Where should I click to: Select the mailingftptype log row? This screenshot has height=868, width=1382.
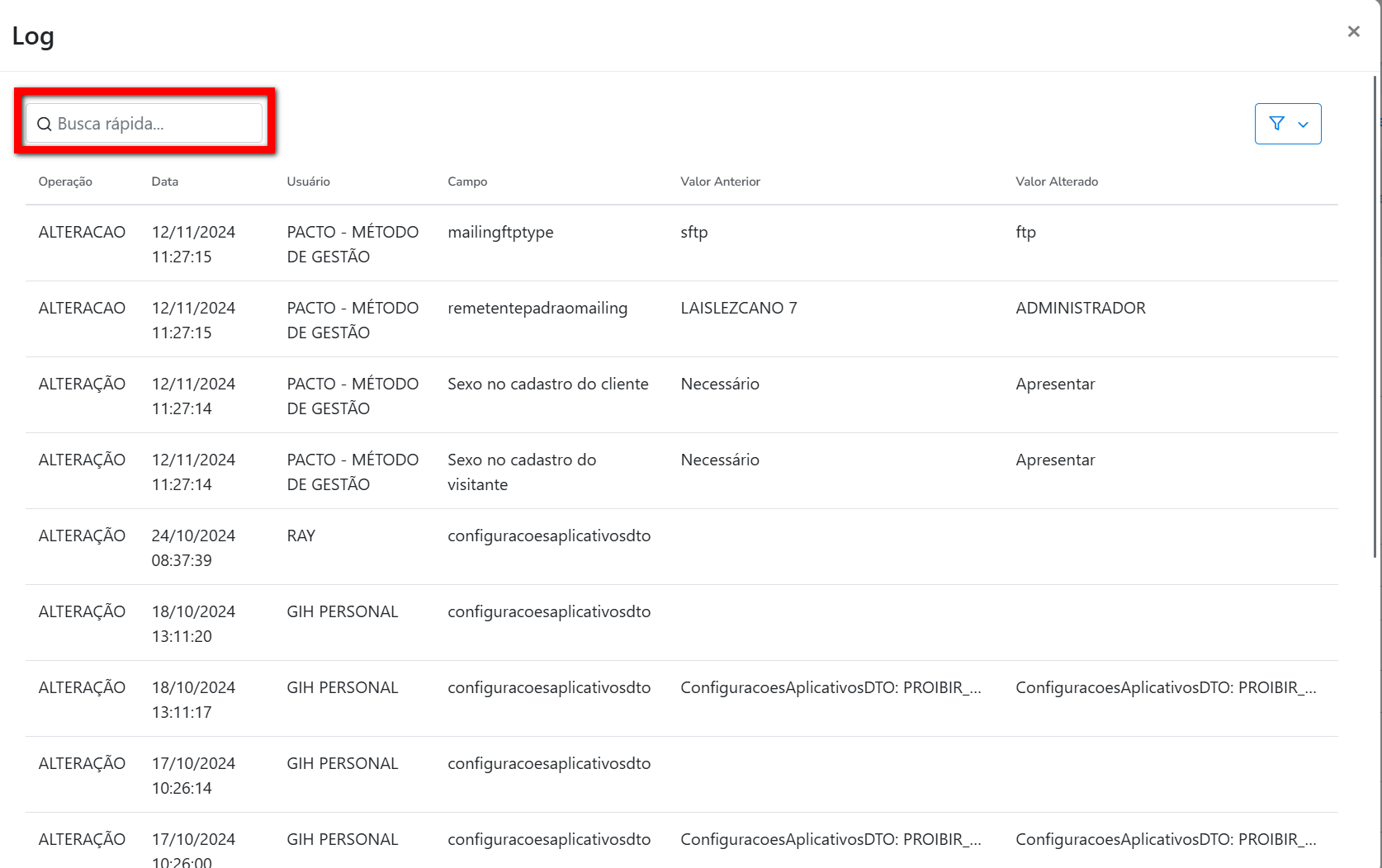500,233
